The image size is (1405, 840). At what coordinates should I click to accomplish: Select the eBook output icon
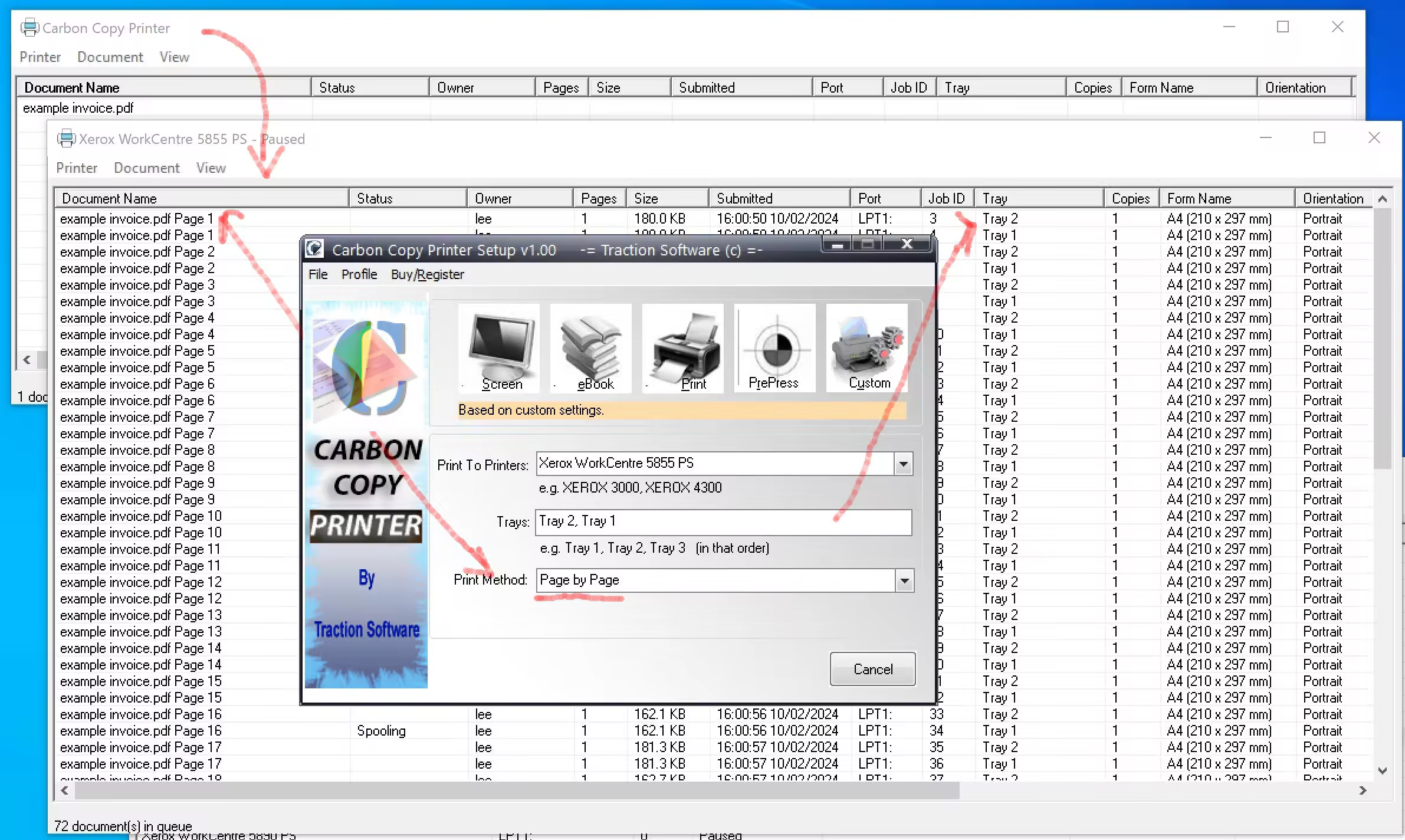(590, 347)
